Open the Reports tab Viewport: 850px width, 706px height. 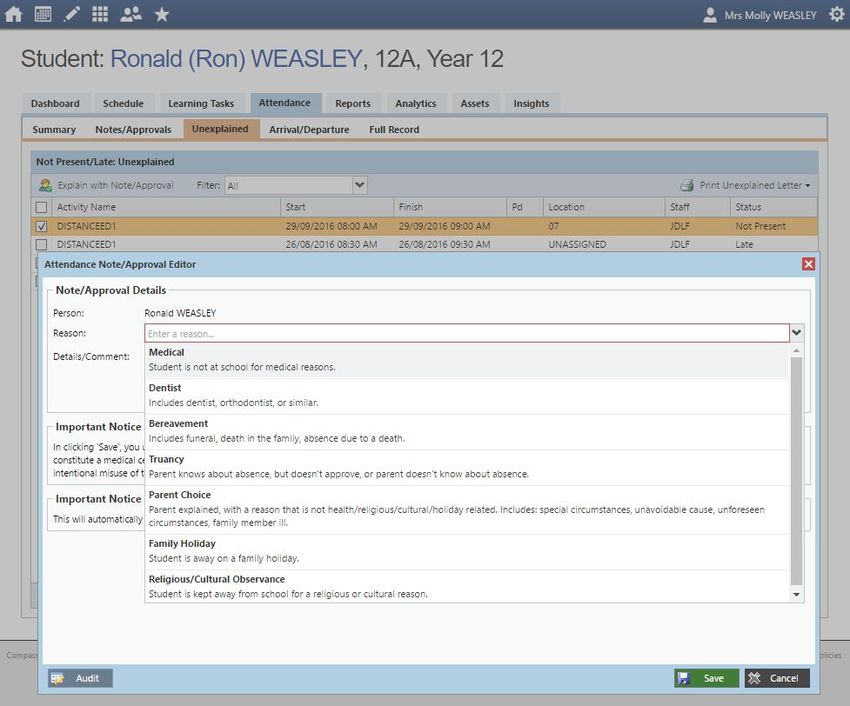coord(353,104)
